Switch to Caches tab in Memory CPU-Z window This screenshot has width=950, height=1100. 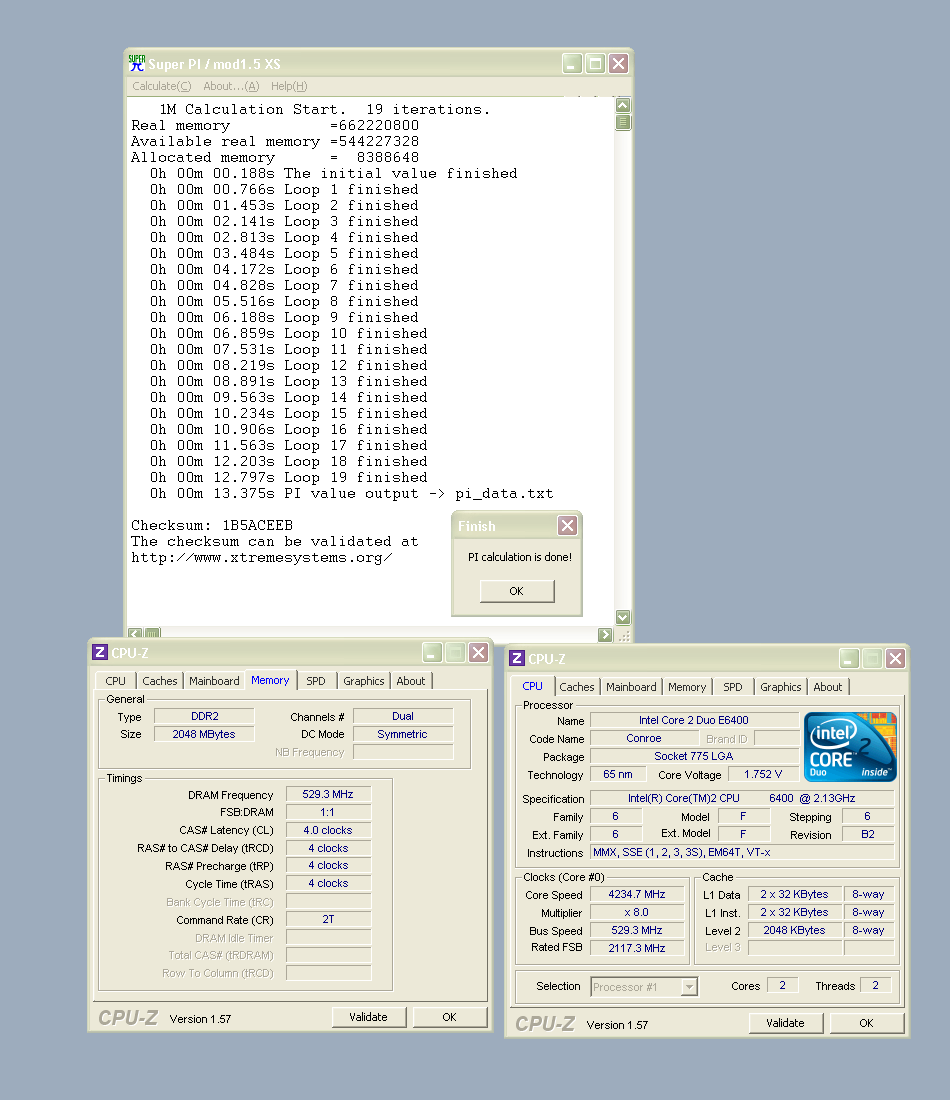pos(160,681)
